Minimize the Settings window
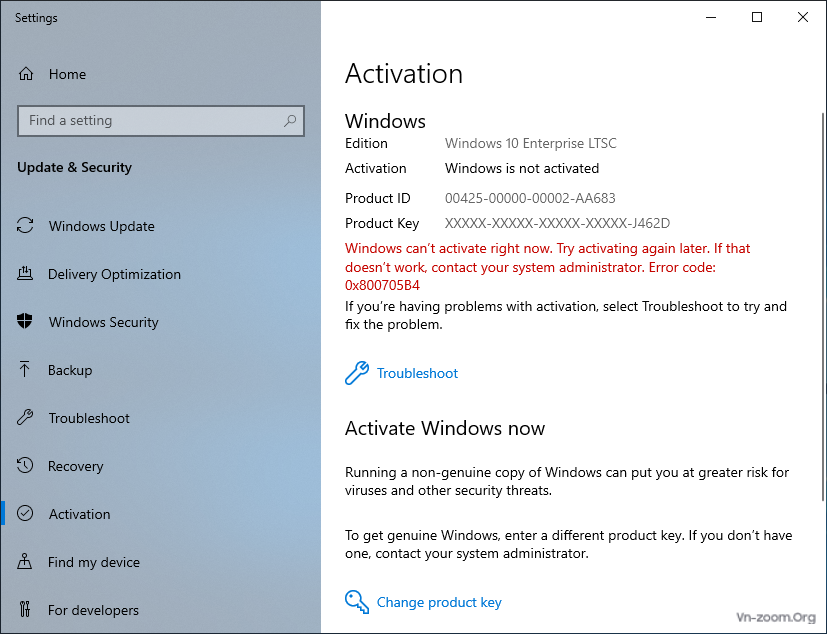Screen dimensions: 827x634 pyautogui.click(x=711, y=17)
